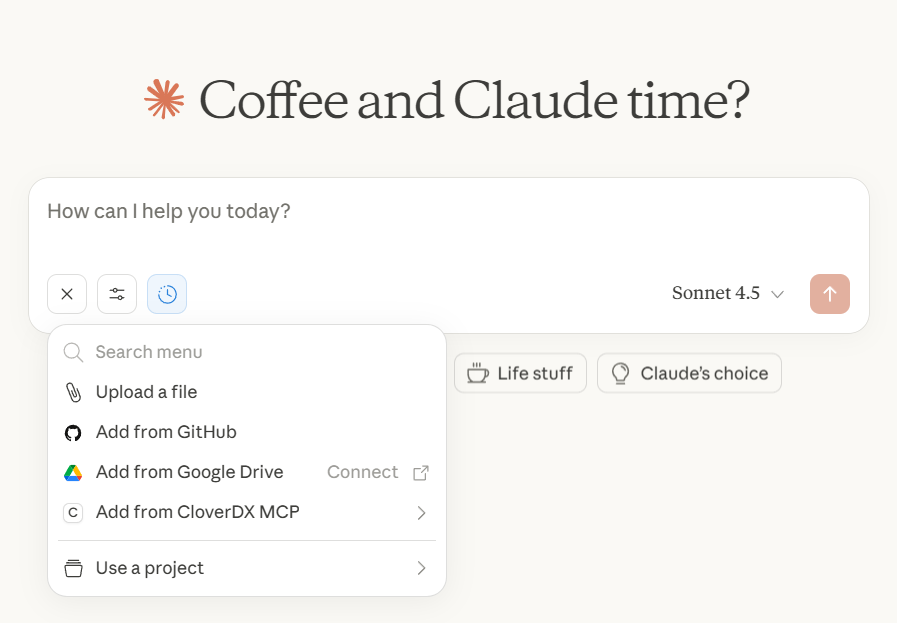The width and height of the screenshot is (897, 623).
Task: Open the settings sliders icon
Action: pos(117,293)
